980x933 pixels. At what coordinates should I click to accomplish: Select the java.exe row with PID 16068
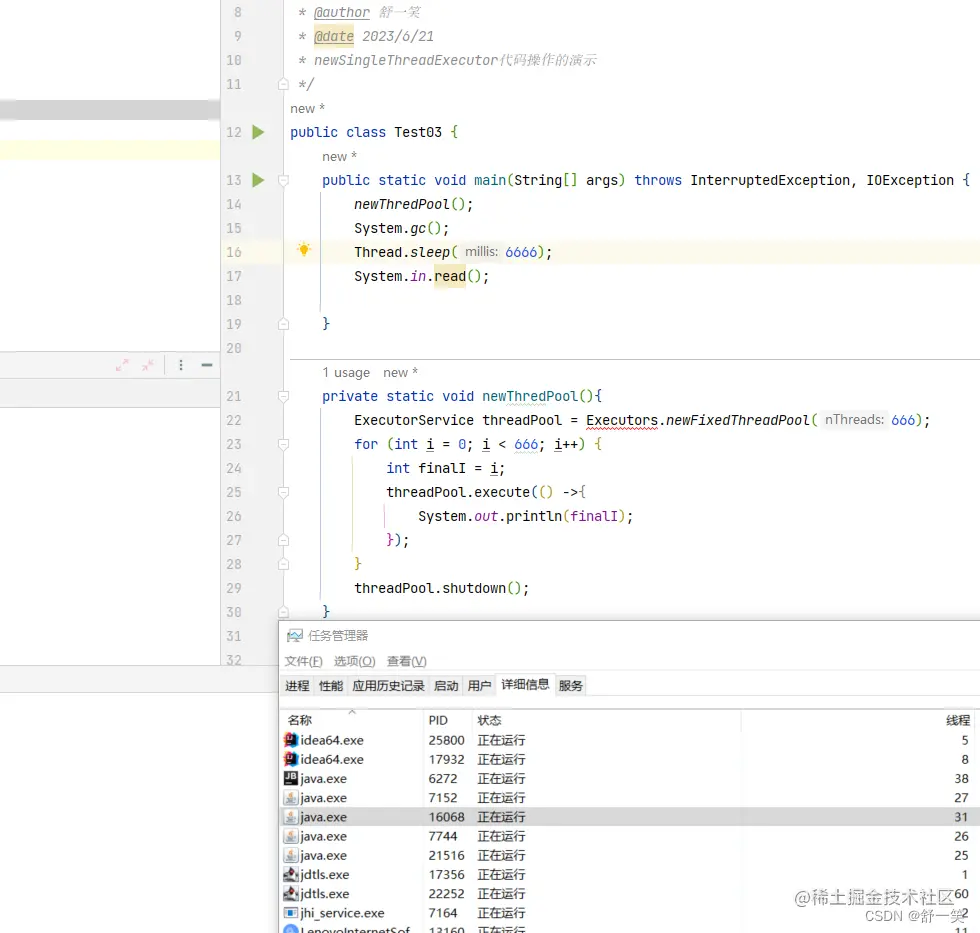point(629,817)
